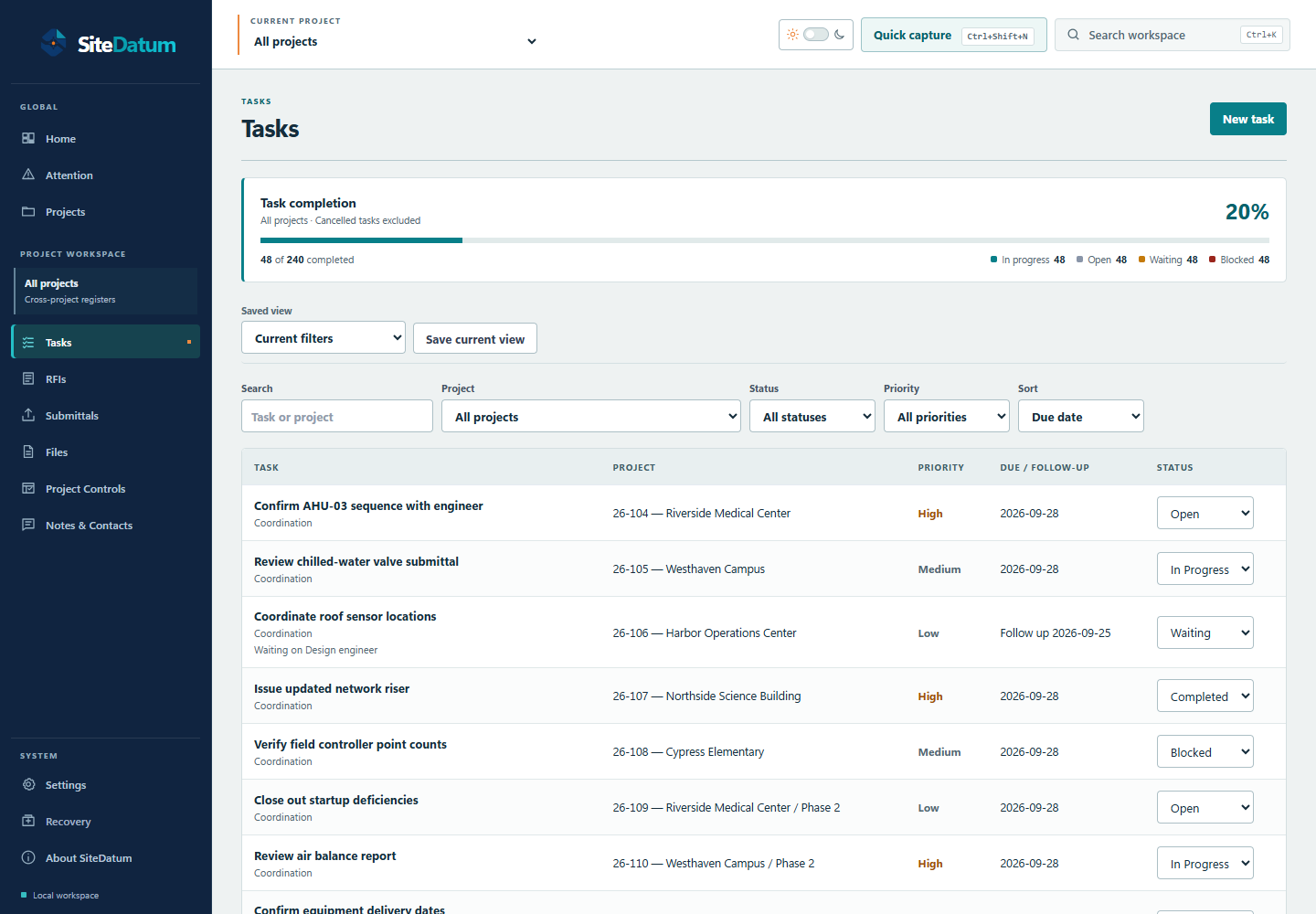Change status of Confirm AHU-03 sequence task
The image size is (1316, 914).
pyautogui.click(x=1205, y=513)
